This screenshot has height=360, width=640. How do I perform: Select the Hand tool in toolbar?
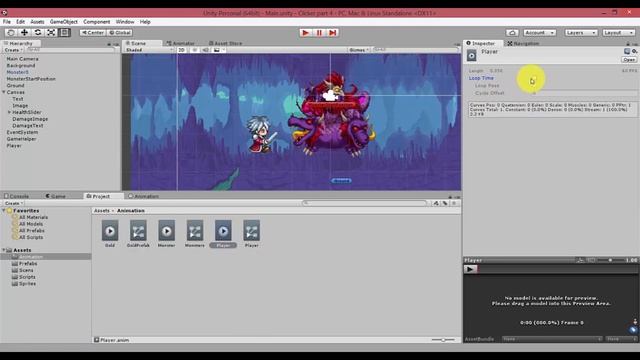(x=11, y=32)
